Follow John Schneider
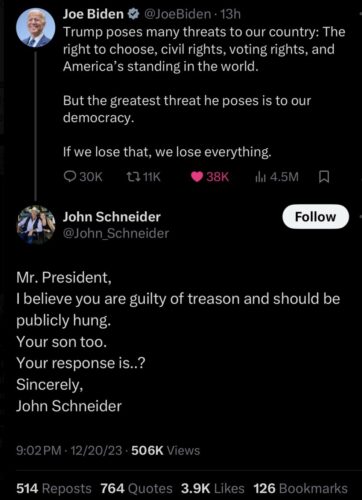Image resolution: width=362 pixels, height=500 pixels. [316, 217]
